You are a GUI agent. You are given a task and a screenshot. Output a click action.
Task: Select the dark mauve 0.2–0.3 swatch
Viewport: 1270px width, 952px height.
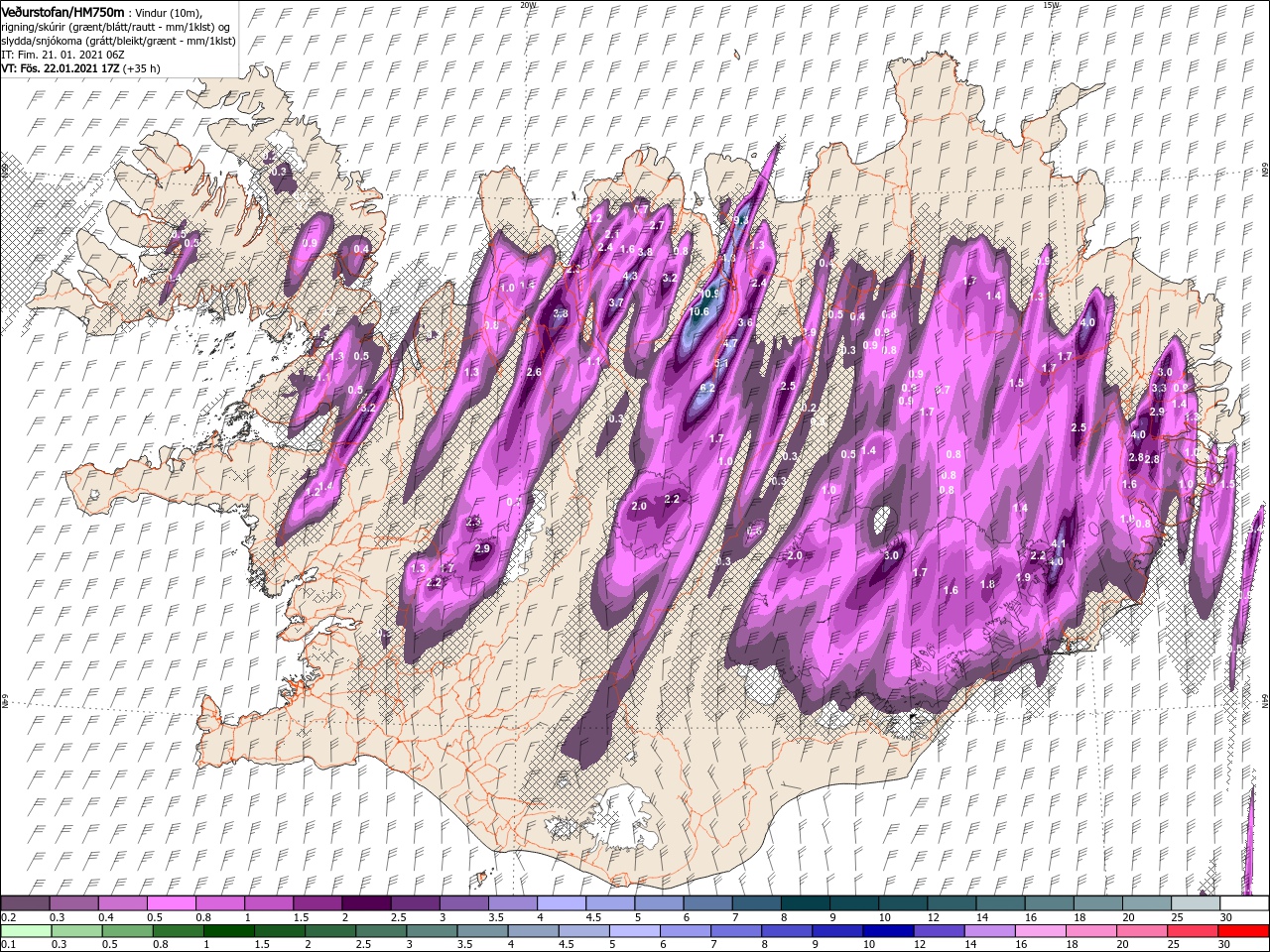25,903
